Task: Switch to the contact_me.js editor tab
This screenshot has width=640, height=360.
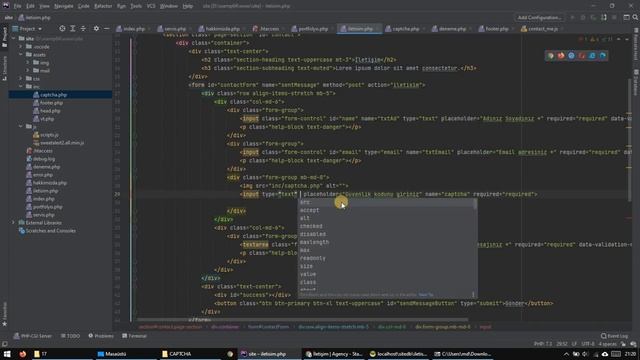Action: (x=542, y=29)
